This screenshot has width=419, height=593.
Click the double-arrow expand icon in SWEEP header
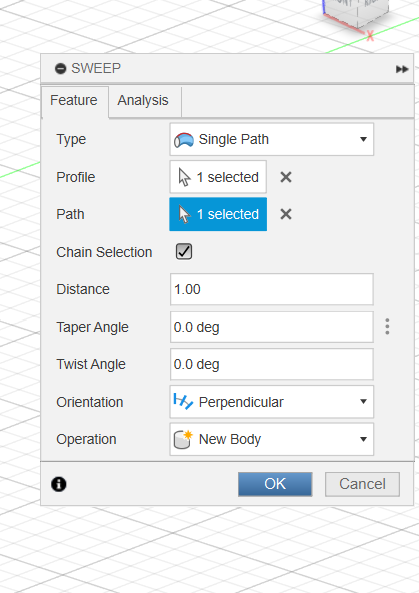tap(402, 69)
